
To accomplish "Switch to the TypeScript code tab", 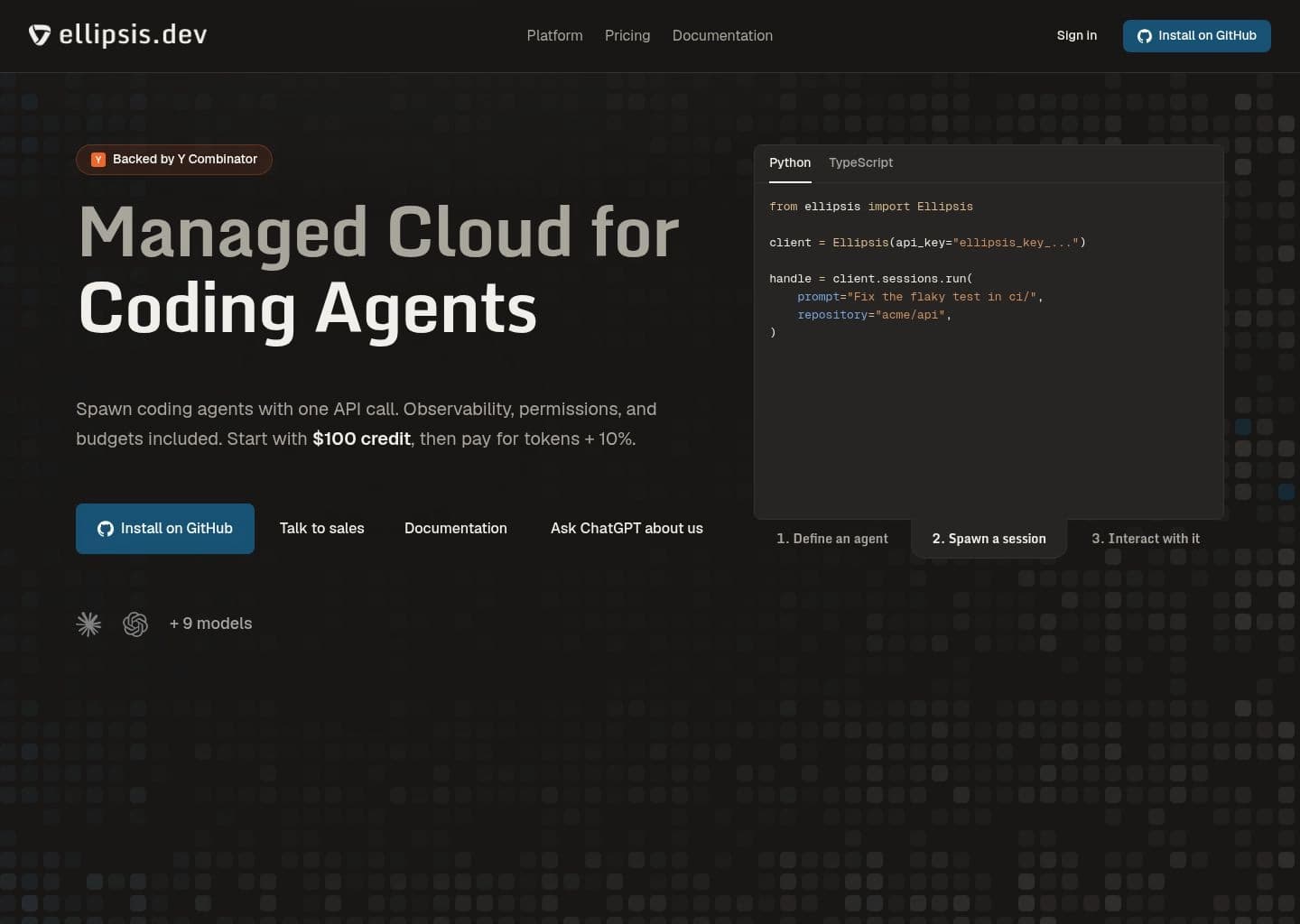I will pos(860,162).
